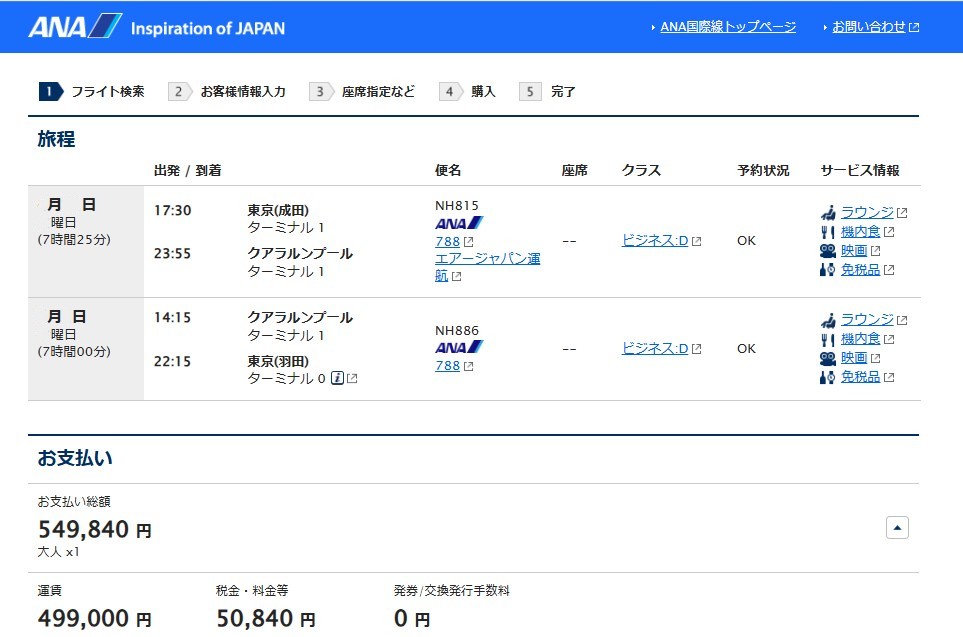Click lounge seat icon in NH815 row
The width and height of the screenshot is (963, 637).
tap(828, 213)
